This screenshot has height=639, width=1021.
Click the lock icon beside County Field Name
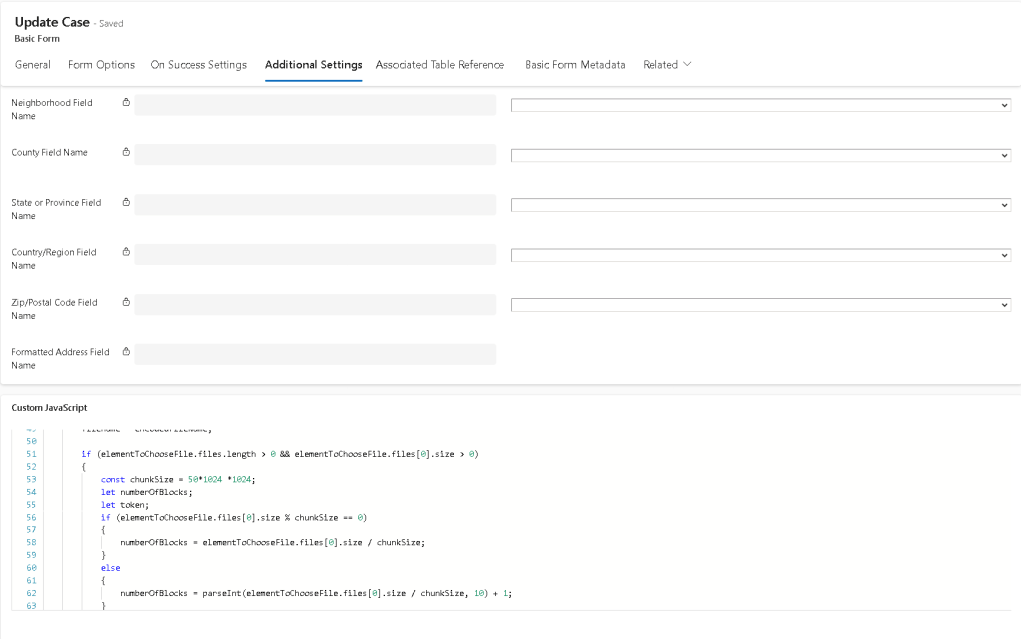click(x=125, y=152)
